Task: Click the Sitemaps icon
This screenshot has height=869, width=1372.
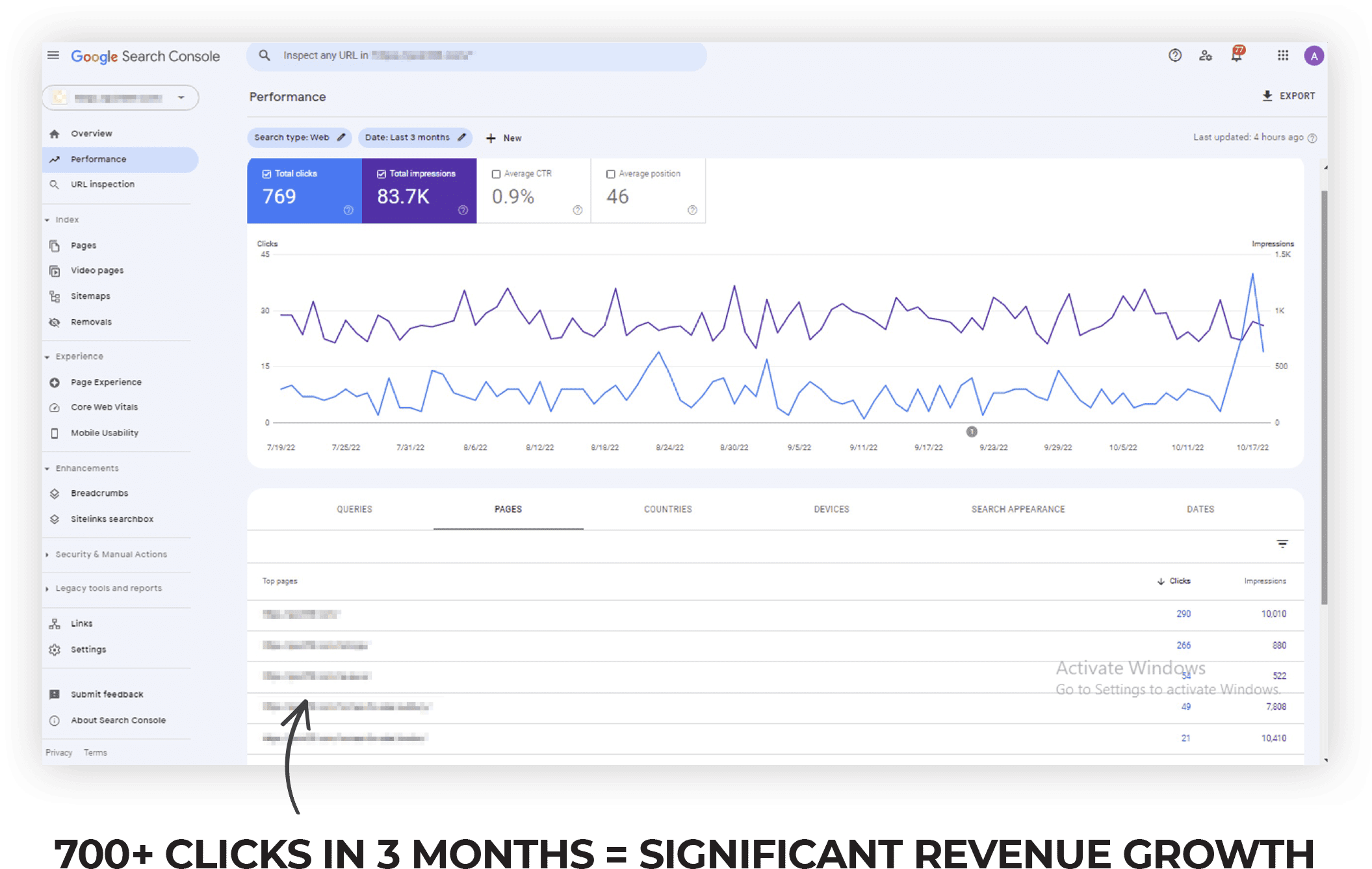Action: pos(55,296)
